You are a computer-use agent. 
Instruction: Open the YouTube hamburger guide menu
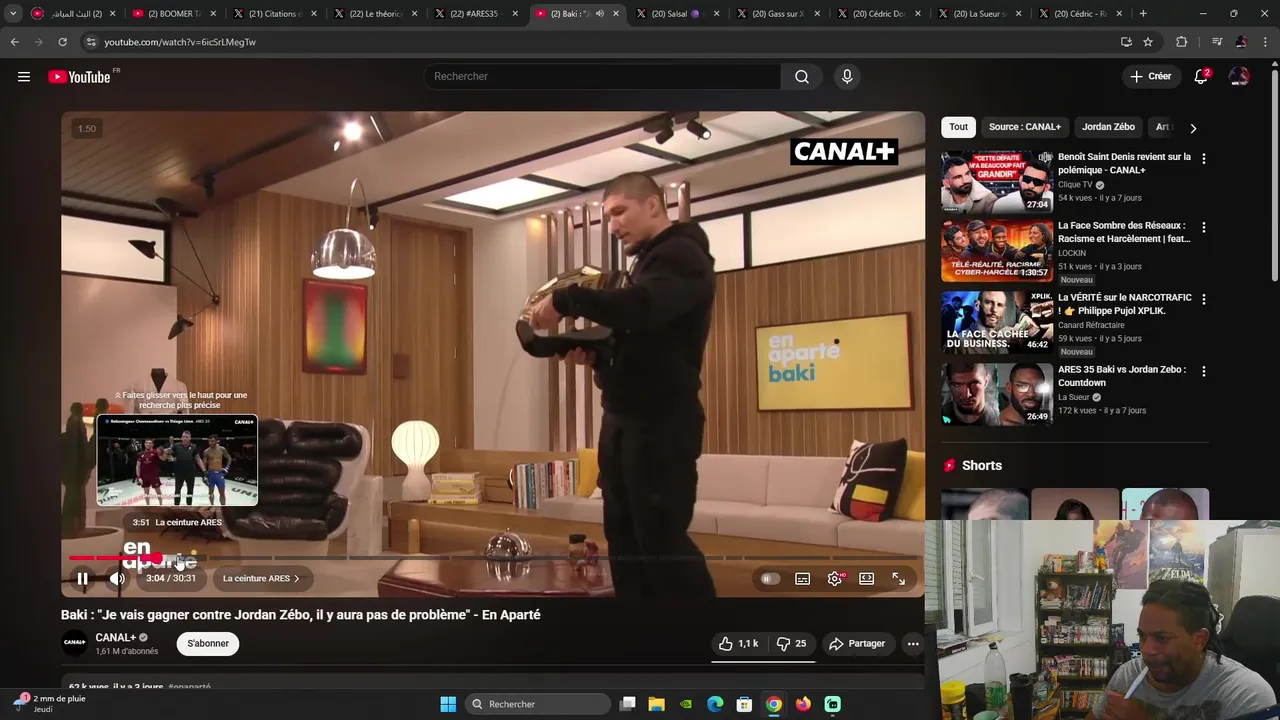tap(24, 77)
